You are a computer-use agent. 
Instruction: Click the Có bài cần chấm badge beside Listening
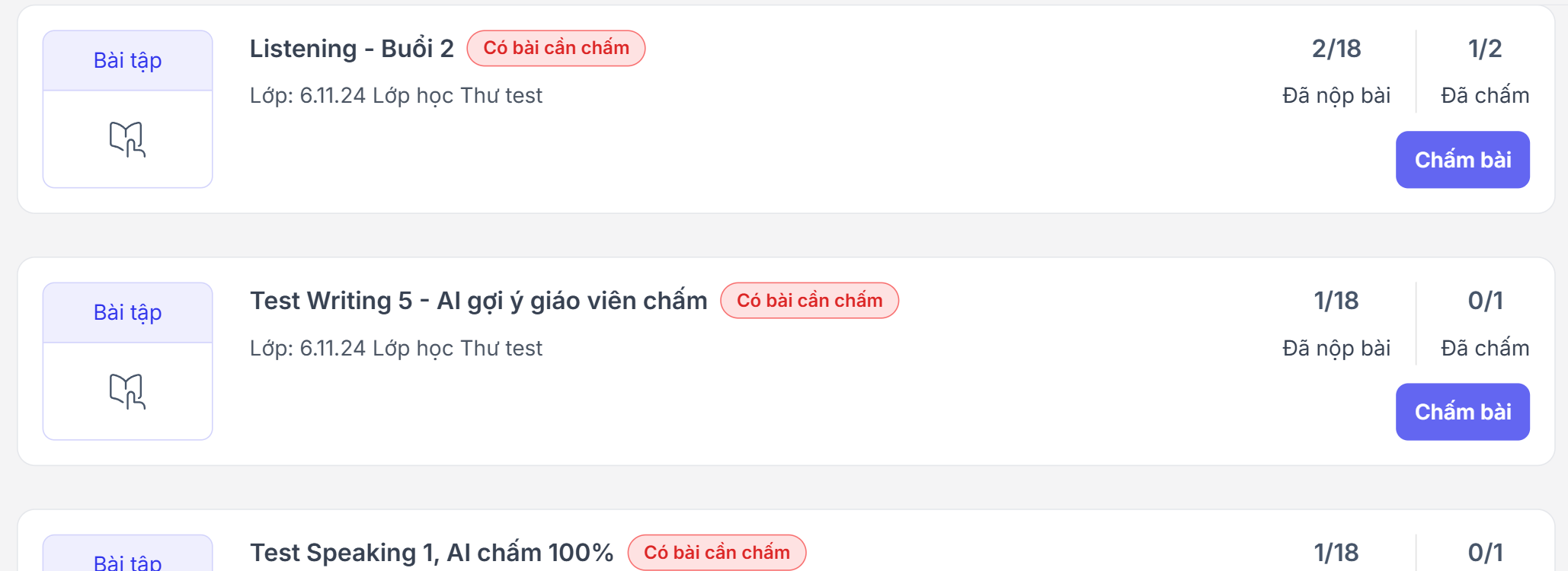click(x=556, y=48)
